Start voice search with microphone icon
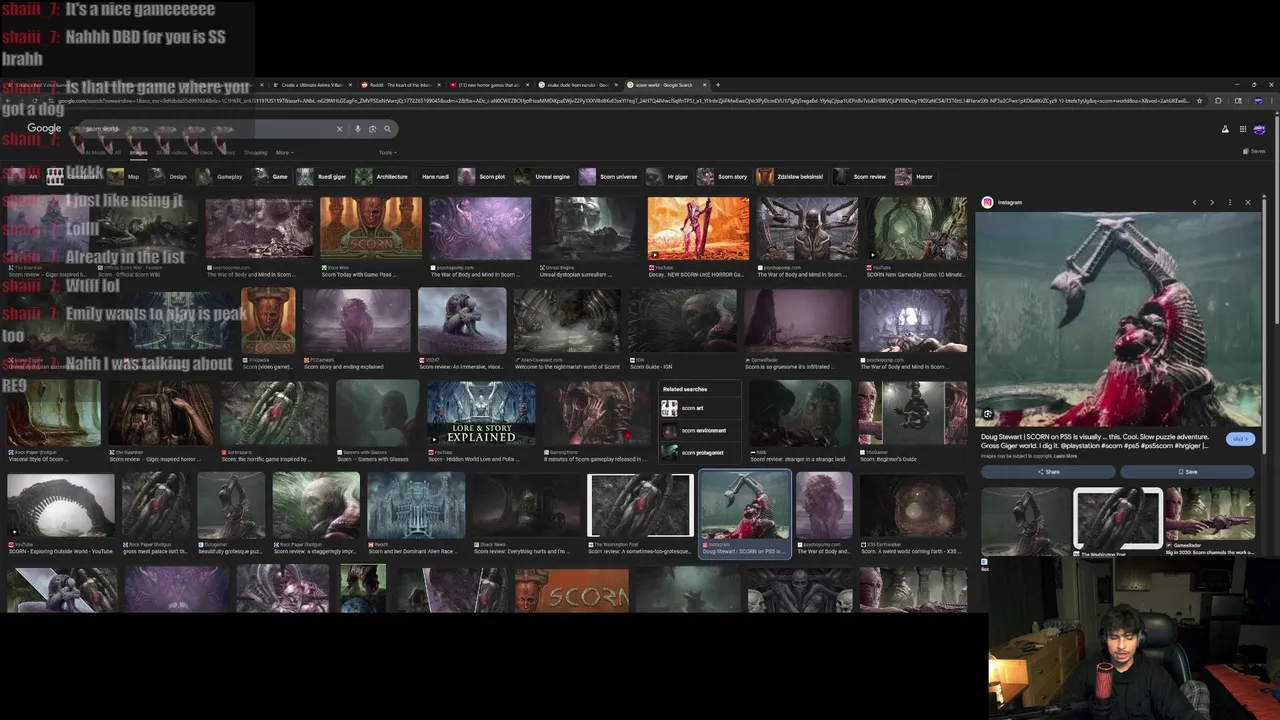This screenshot has height=720, width=1280. 357,129
